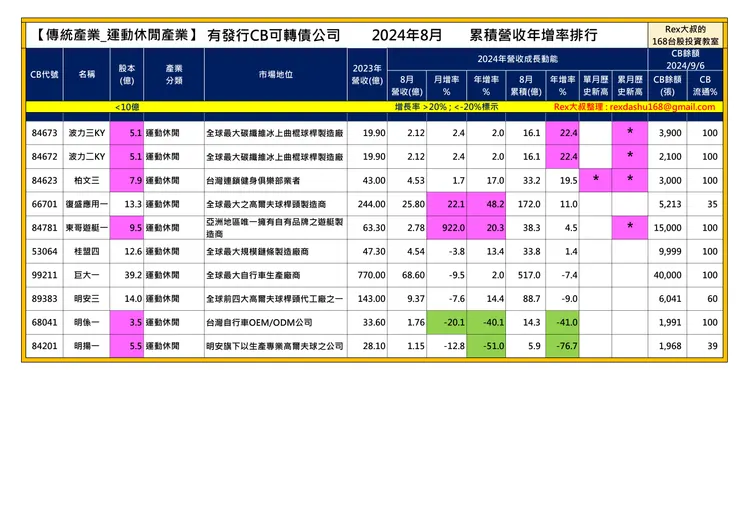Click the pink capital cell 3.5
The width and height of the screenshot is (740, 523).
127,322
